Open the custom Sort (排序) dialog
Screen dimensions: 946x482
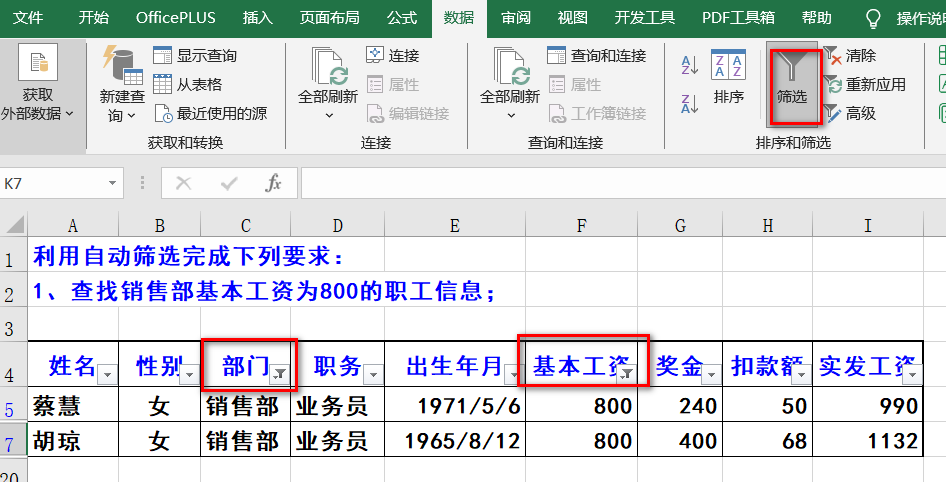click(728, 78)
